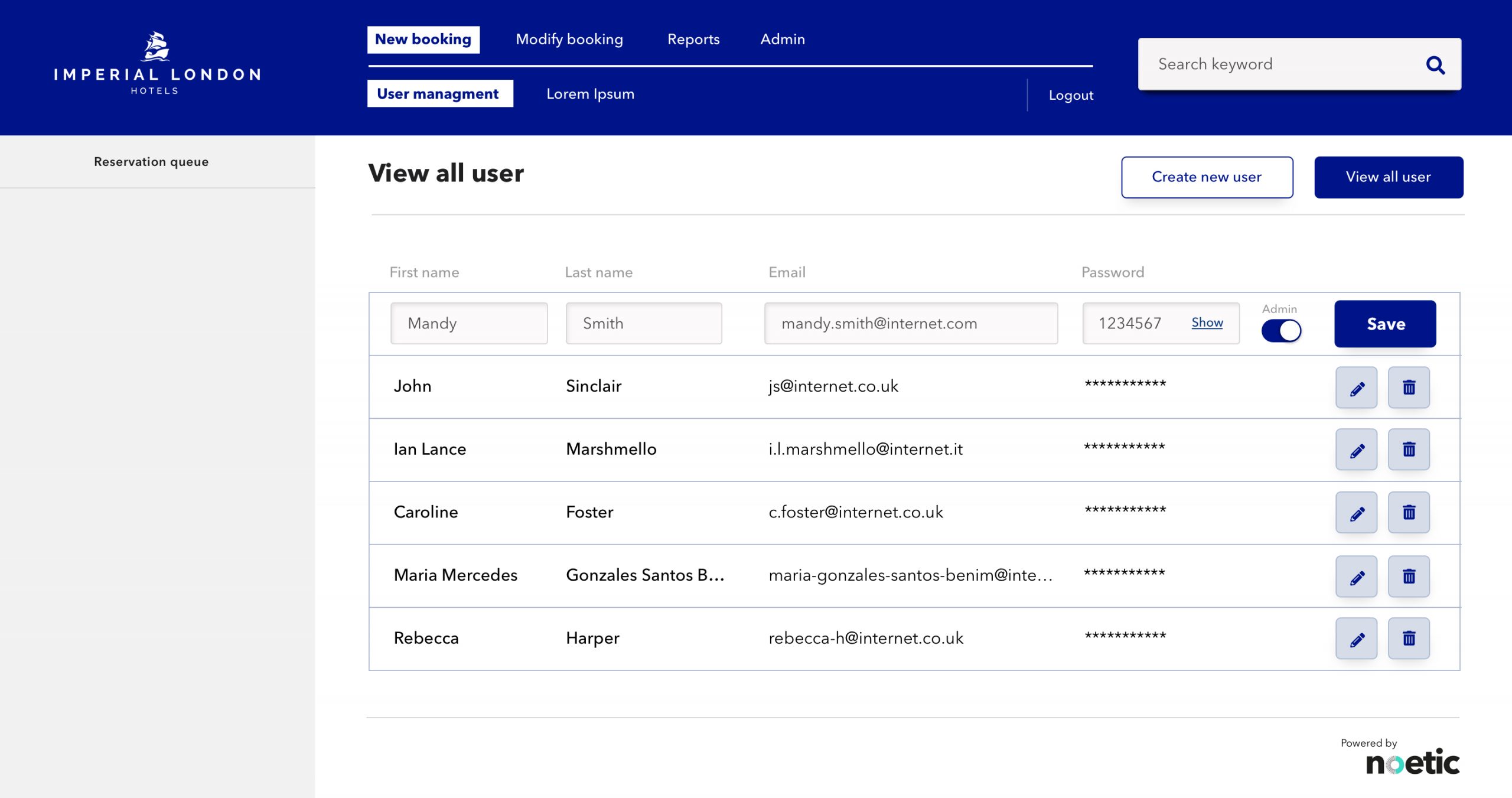Click Logout link
The image size is (1512, 798).
pos(1070,95)
